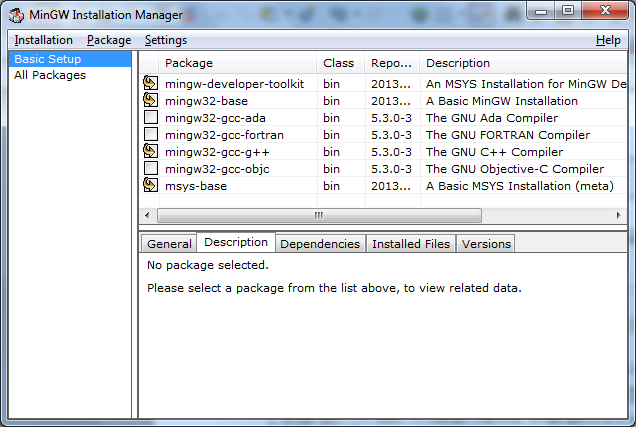This screenshot has width=636, height=427.
Task: Click install-marked icon for msys-base
Action: (150, 185)
